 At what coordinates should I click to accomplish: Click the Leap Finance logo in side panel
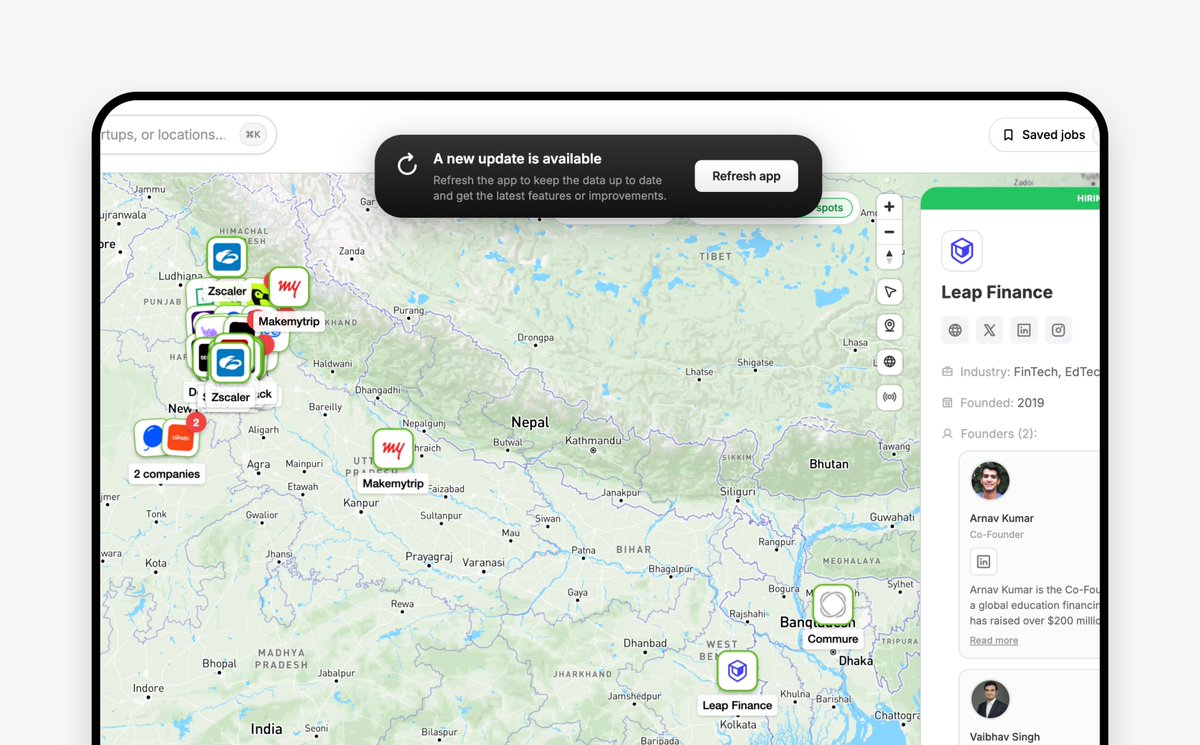tap(962, 251)
